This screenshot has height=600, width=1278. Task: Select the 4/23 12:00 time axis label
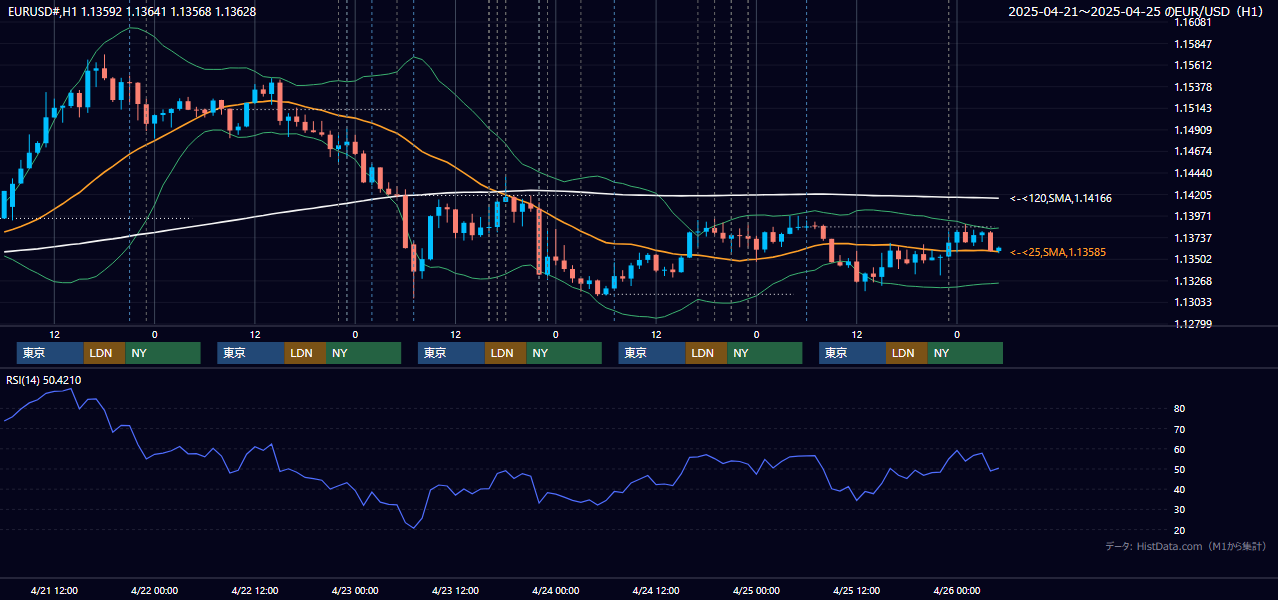tap(456, 591)
